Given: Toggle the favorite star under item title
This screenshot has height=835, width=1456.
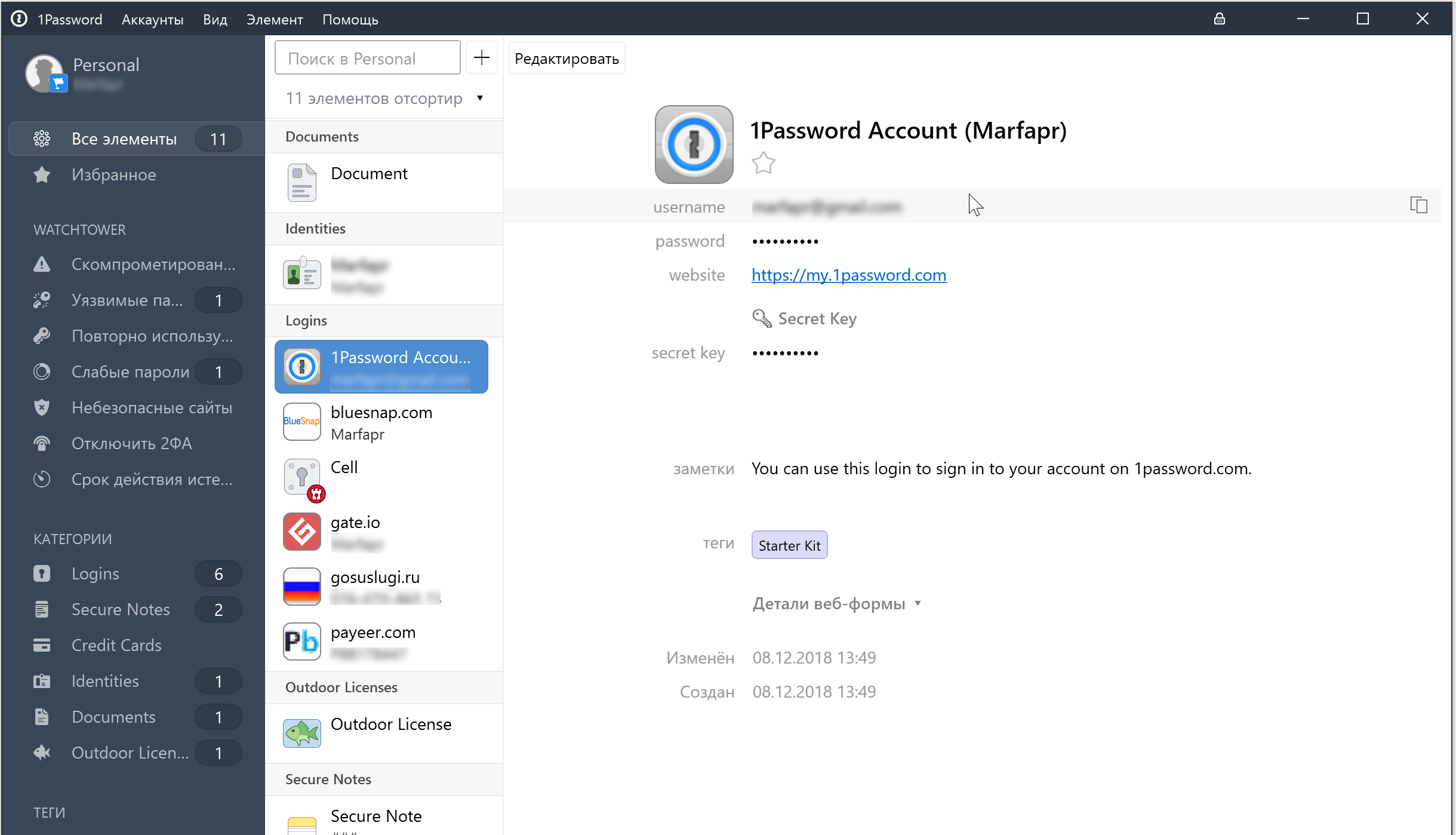Looking at the screenshot, I should [x=763, y=162].
